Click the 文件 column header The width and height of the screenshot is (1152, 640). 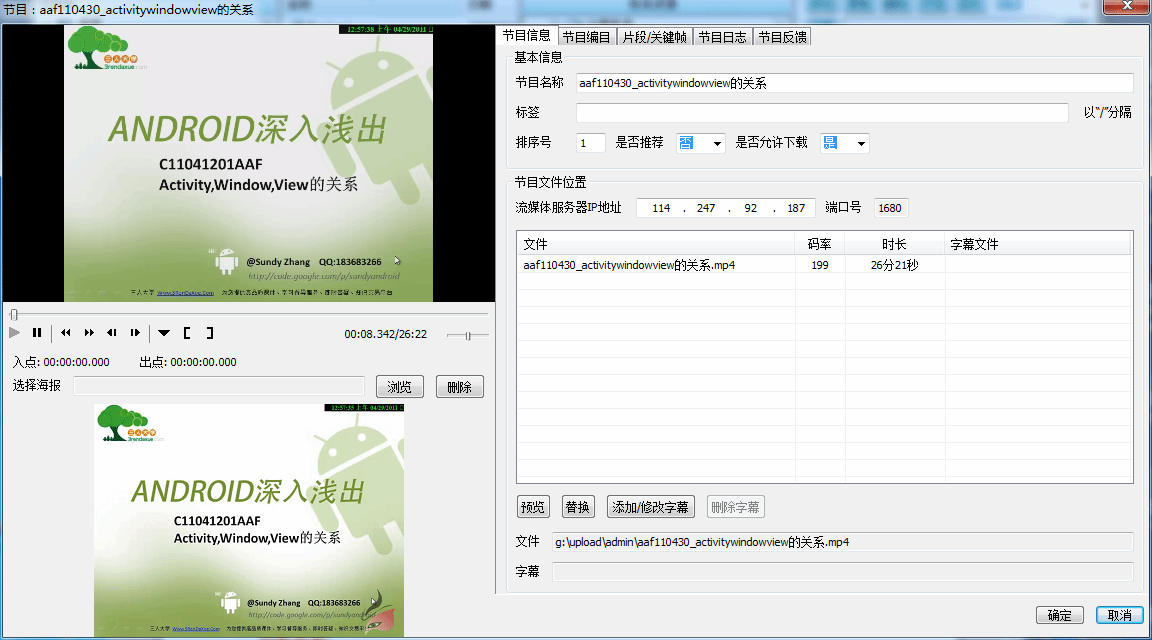pos(656,244)
